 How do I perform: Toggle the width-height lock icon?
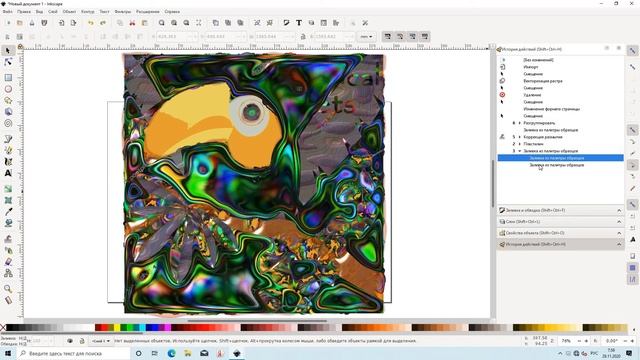pos(303,36)
